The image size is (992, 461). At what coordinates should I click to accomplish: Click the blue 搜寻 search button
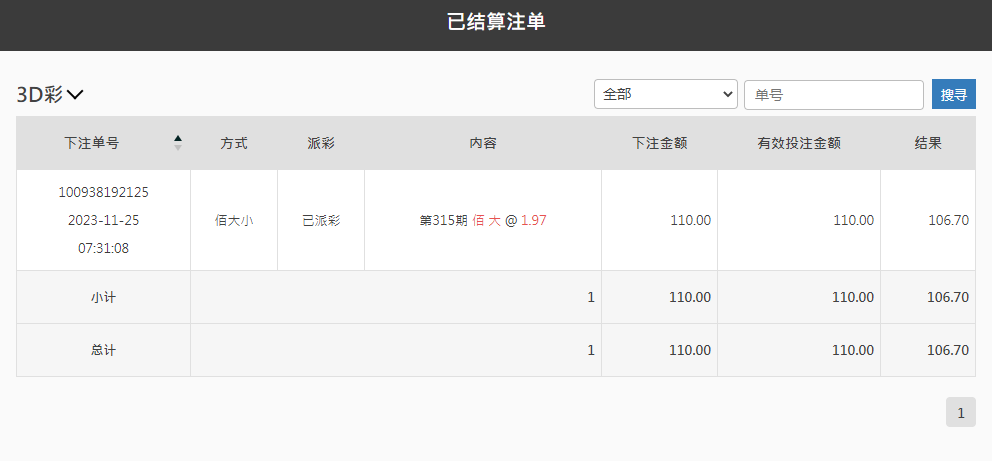pyautogui.click(x=953, y=94)
